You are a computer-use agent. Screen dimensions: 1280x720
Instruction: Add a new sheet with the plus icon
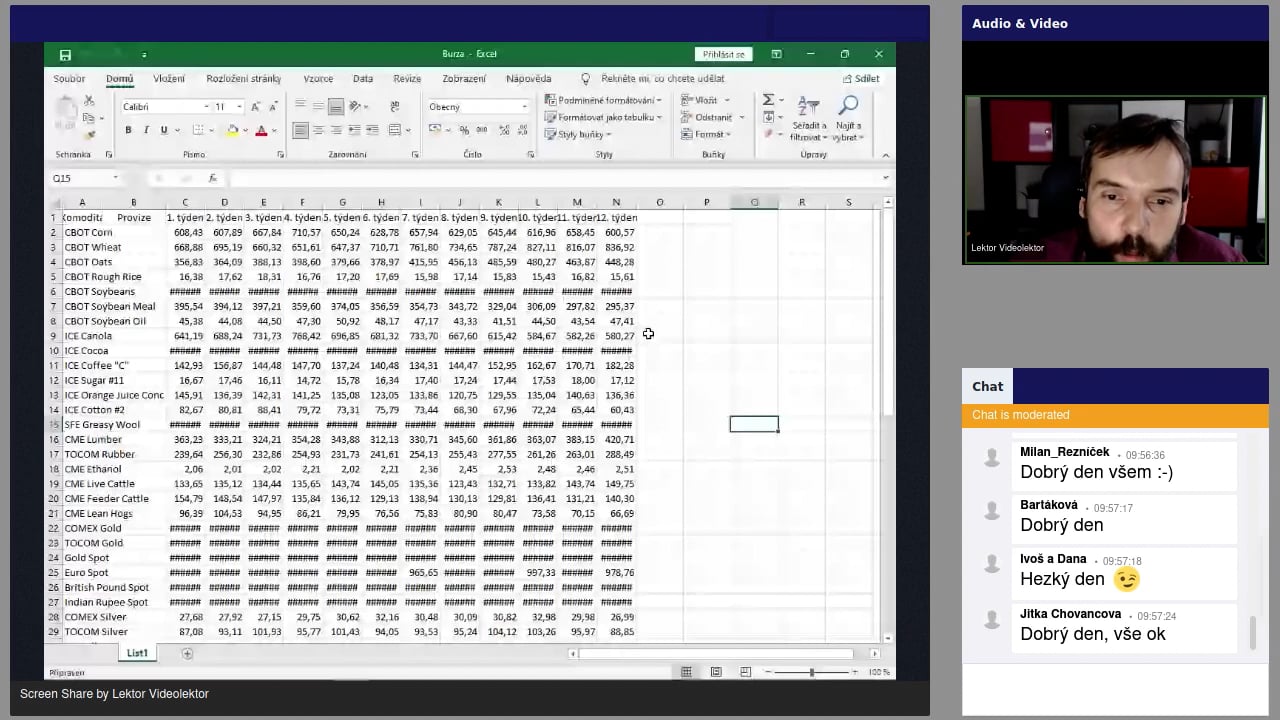point(187,654)
